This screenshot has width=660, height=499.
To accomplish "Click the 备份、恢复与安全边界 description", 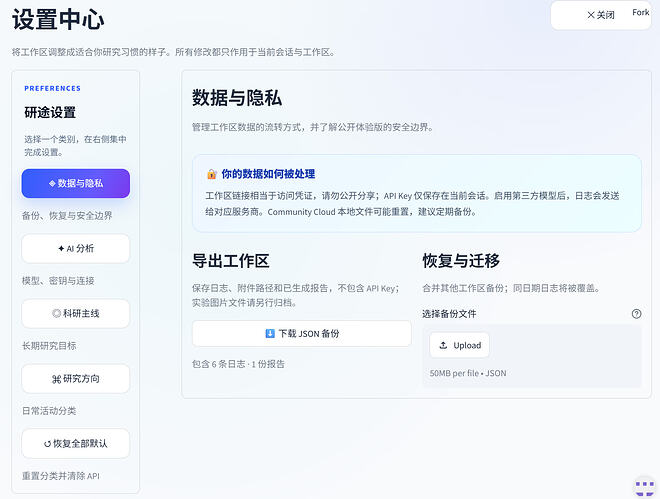I will pos(67,216).
